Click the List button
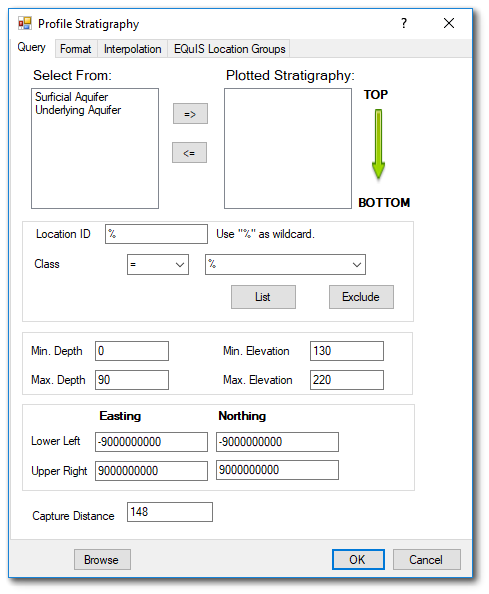Screen dimensions: 489x594 coord(263,297)
